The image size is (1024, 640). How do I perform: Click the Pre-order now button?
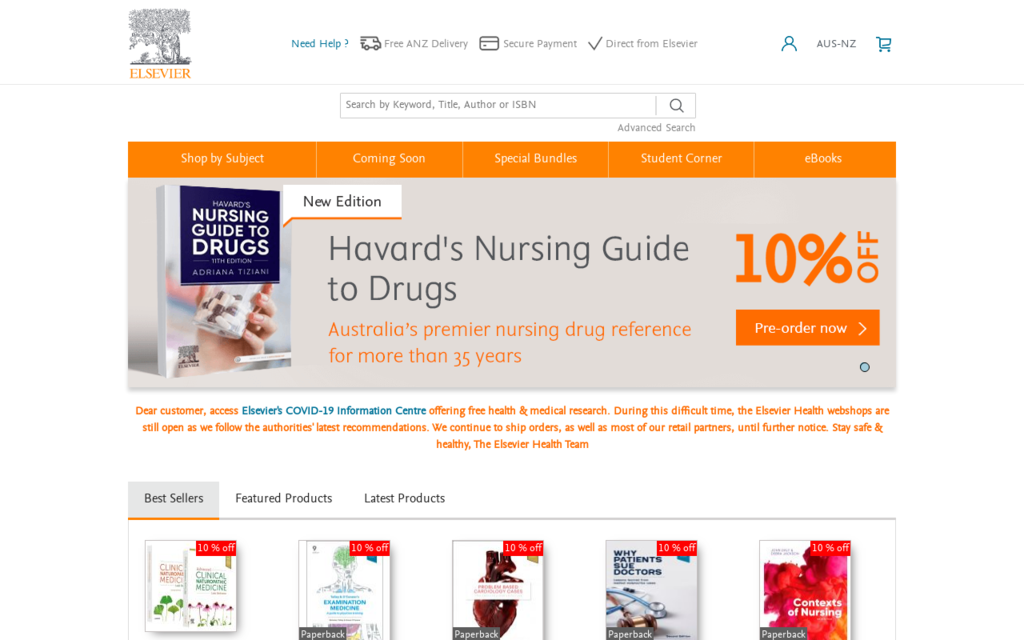tap(807, 328)
